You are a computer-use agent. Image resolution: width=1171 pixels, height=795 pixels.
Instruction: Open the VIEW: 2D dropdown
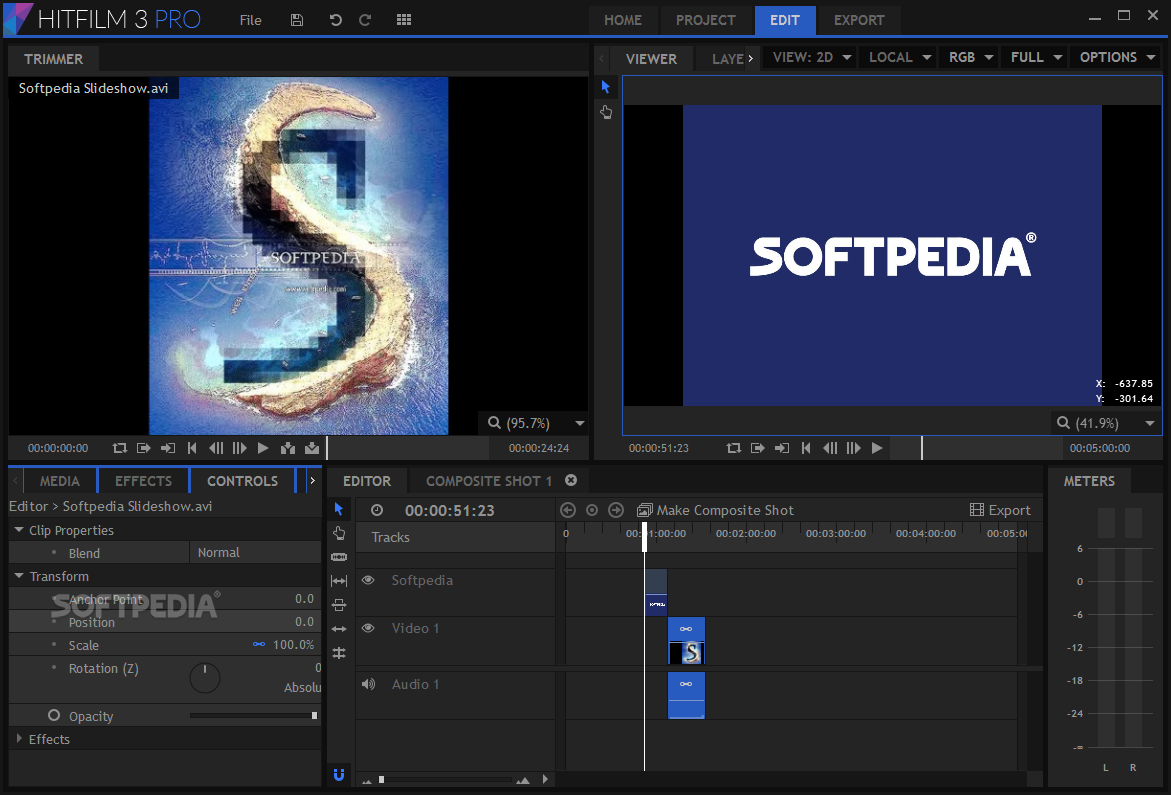pos(812,57)
